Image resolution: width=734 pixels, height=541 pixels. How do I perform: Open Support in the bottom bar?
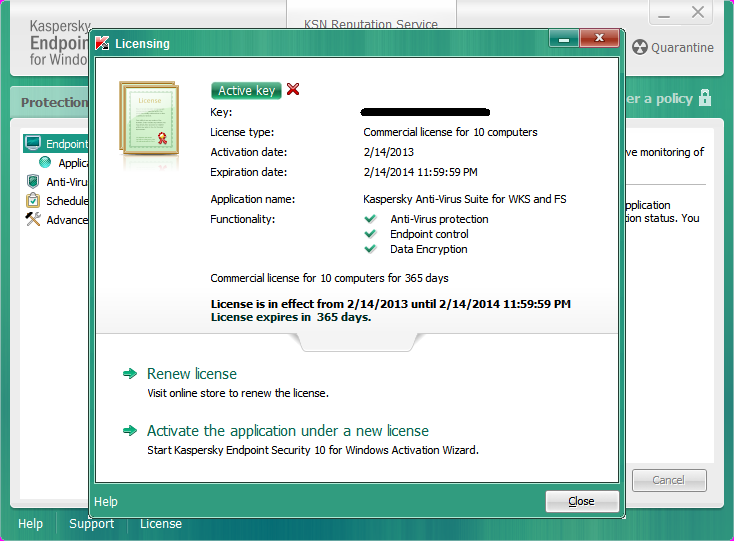coord(91,524)
